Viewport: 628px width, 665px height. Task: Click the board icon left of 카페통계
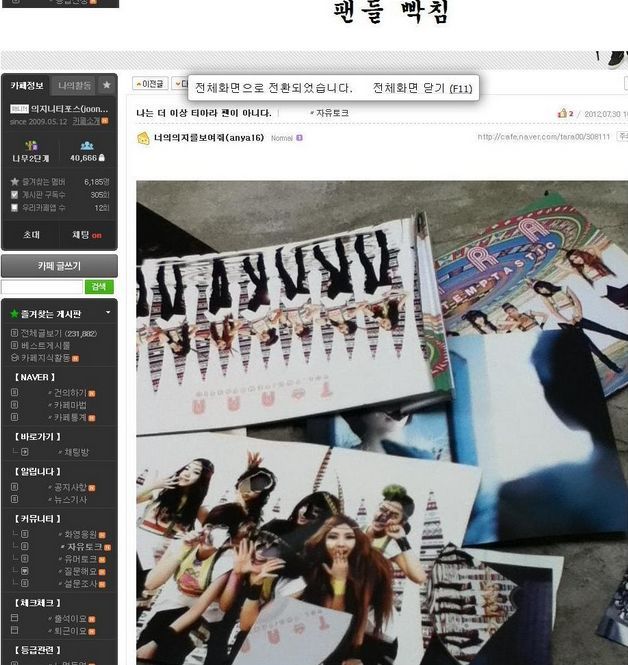coord(14,417)
